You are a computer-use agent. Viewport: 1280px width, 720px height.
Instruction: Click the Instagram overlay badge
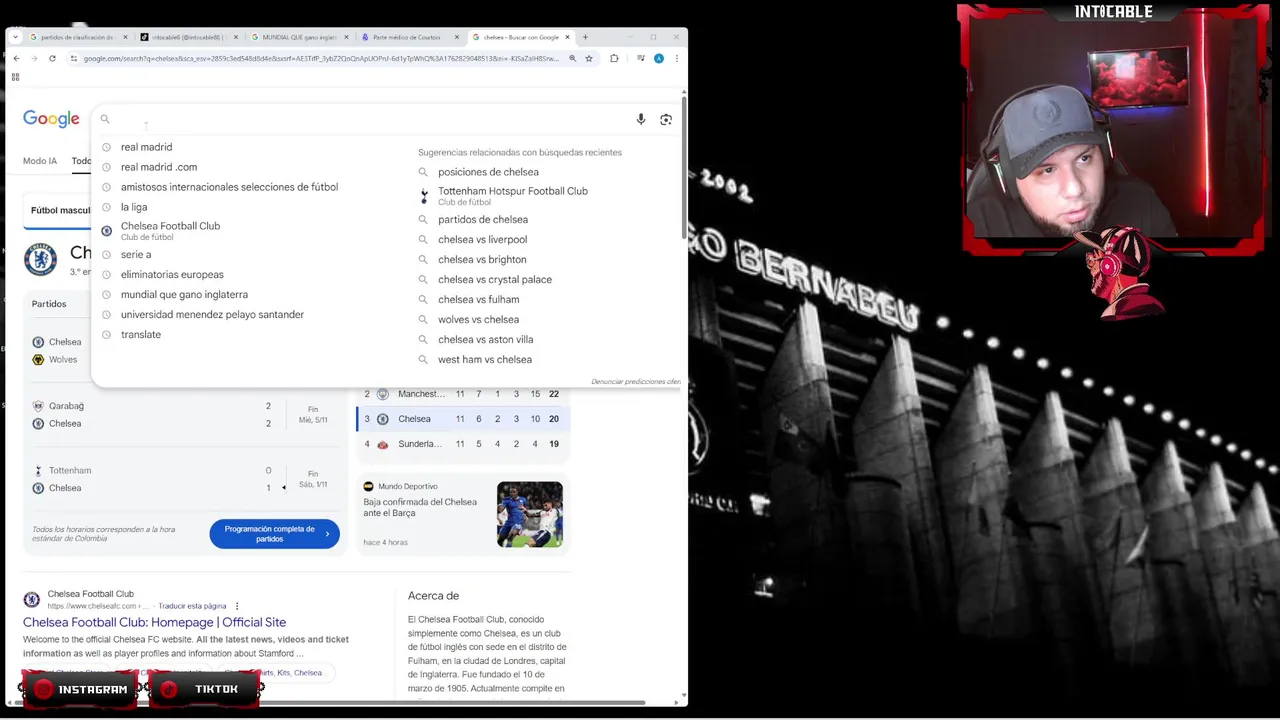pos(80,689)
